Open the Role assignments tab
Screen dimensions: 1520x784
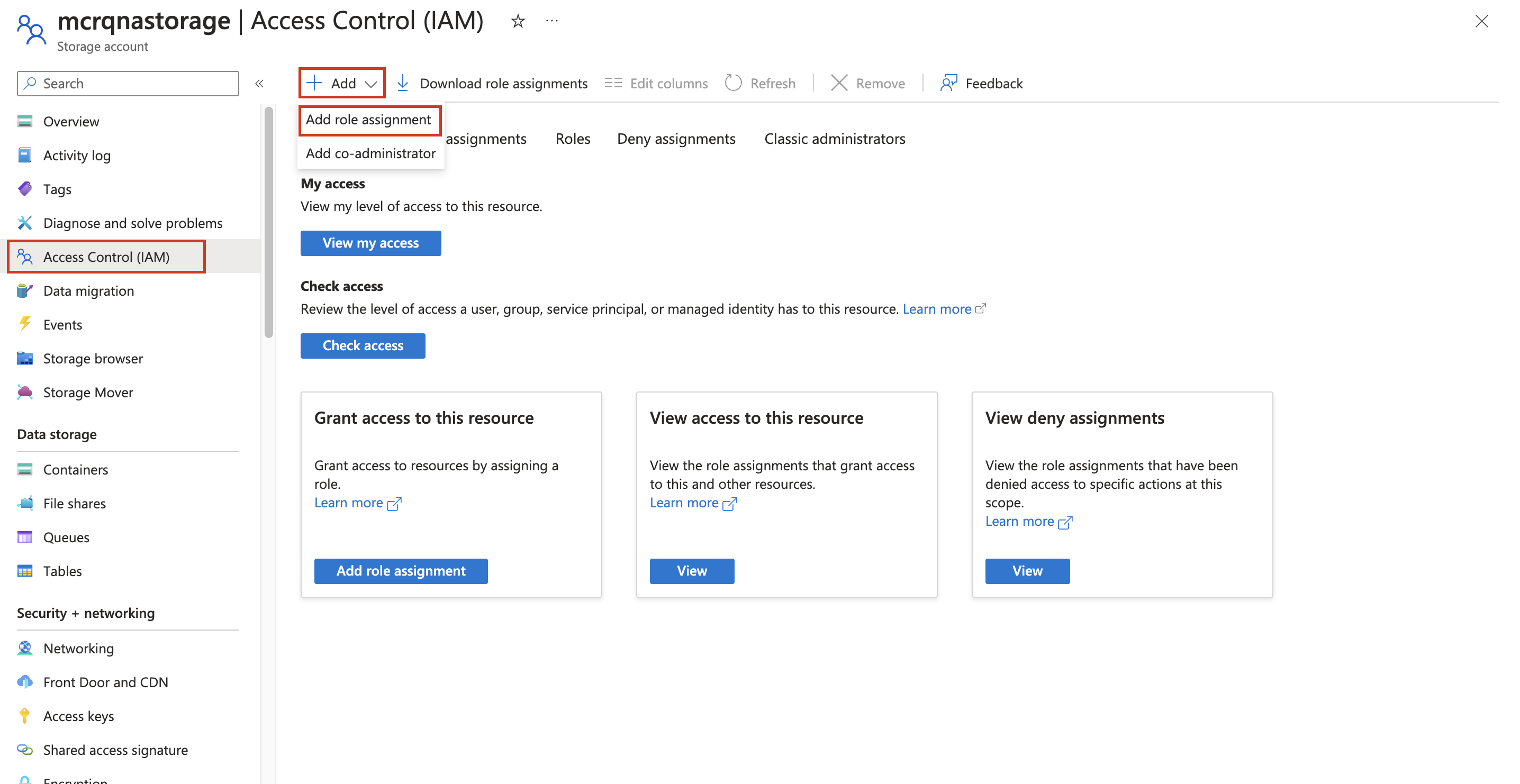[486, 139]
